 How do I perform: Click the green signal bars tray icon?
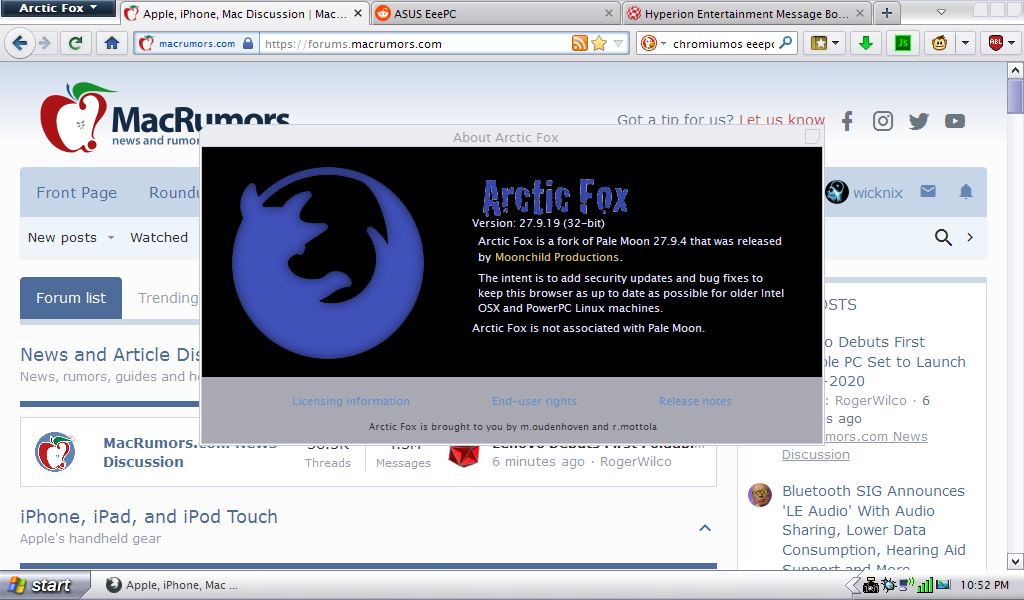pos(925,585)
